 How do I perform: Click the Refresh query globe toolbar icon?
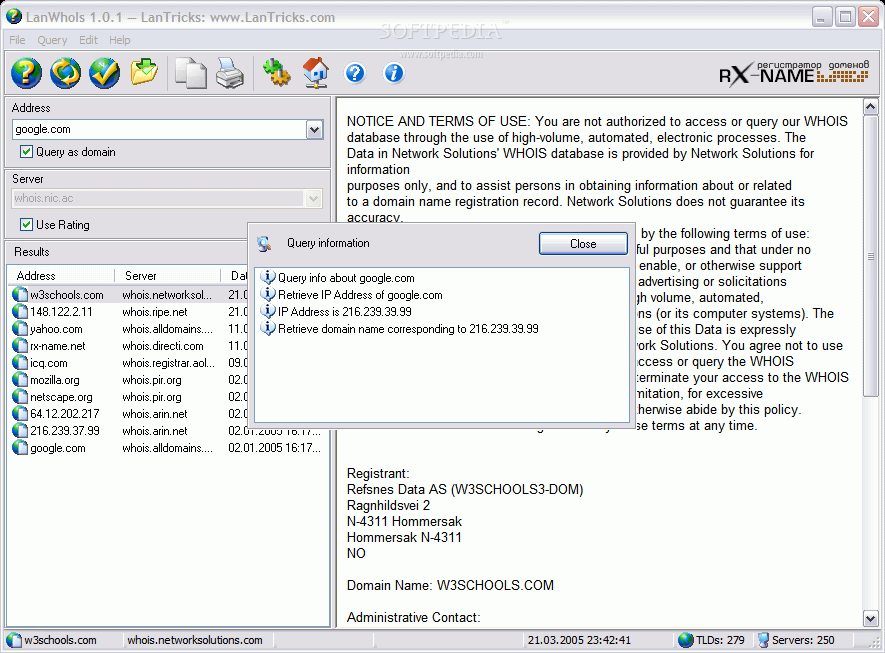coord(65,73)
